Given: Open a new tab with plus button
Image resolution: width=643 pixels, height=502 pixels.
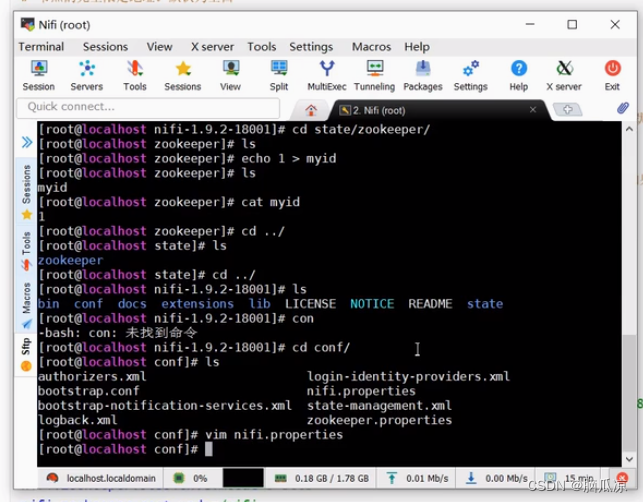Looking at the screenshot, I should pyautogui.click(x=568, y=110).
